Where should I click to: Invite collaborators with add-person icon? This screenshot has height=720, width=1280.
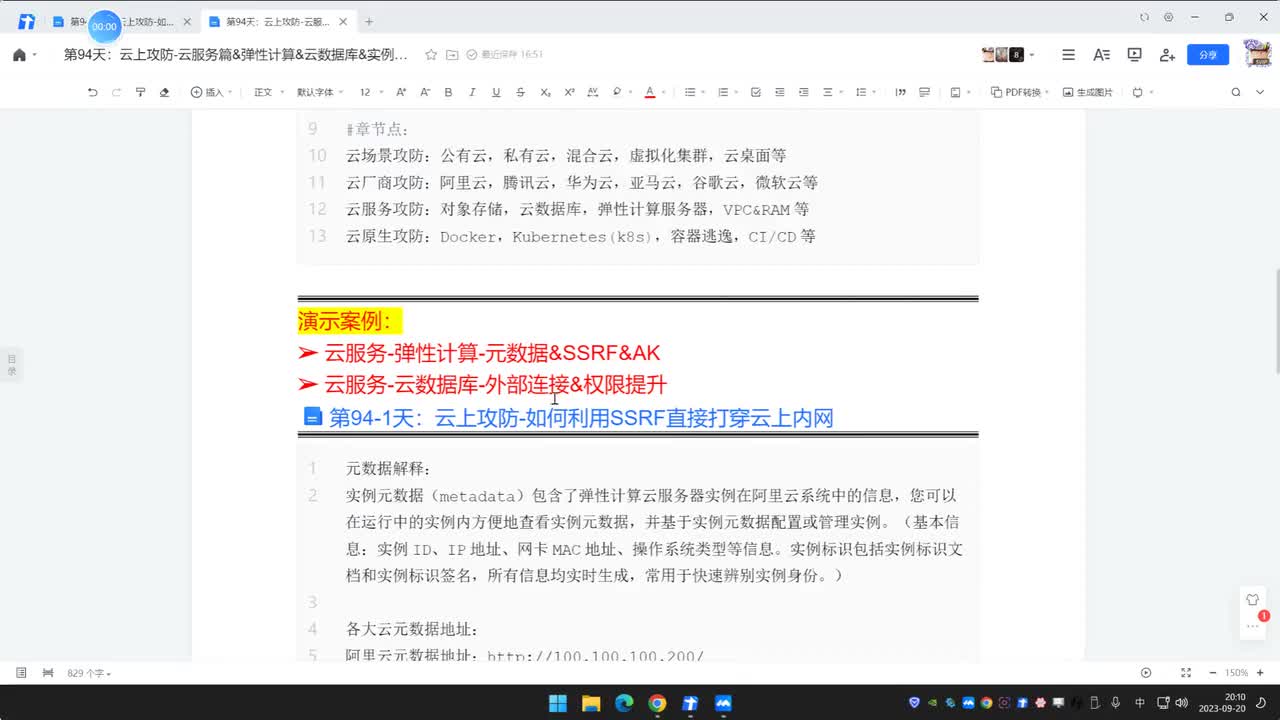point(1167,55)
